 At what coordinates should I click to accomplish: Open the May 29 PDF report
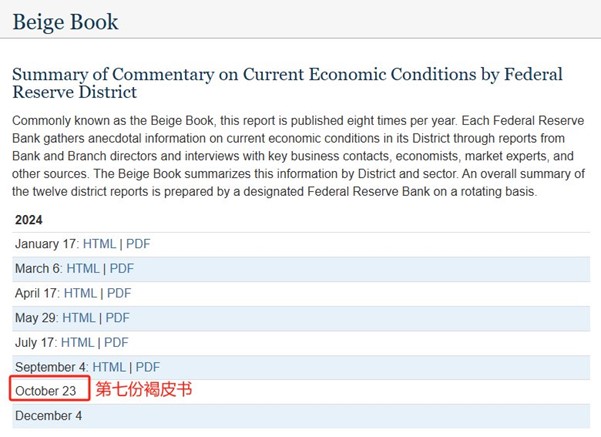click(118, 318)
